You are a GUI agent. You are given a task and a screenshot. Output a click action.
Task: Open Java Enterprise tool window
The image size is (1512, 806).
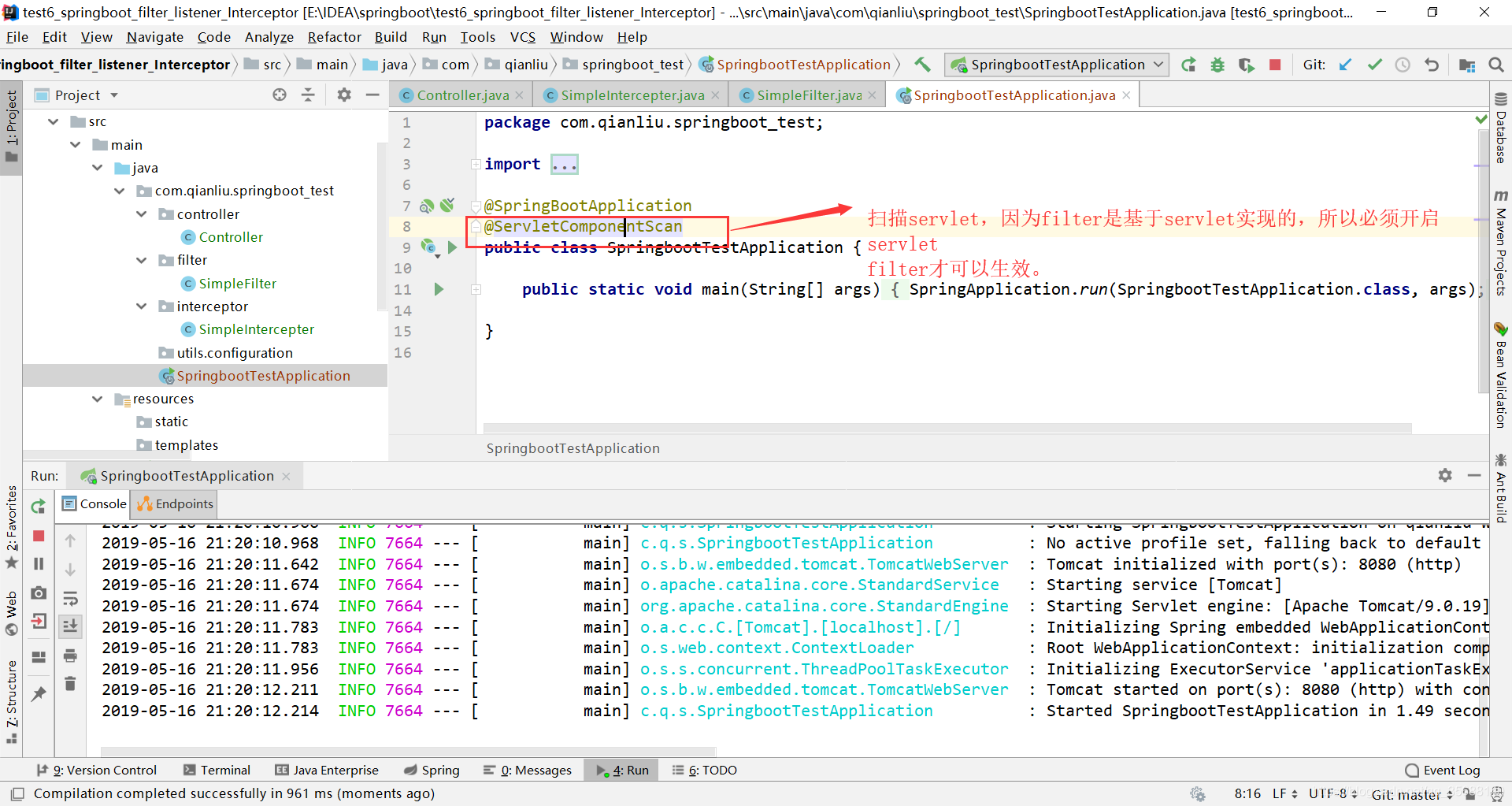click(326, 770)
